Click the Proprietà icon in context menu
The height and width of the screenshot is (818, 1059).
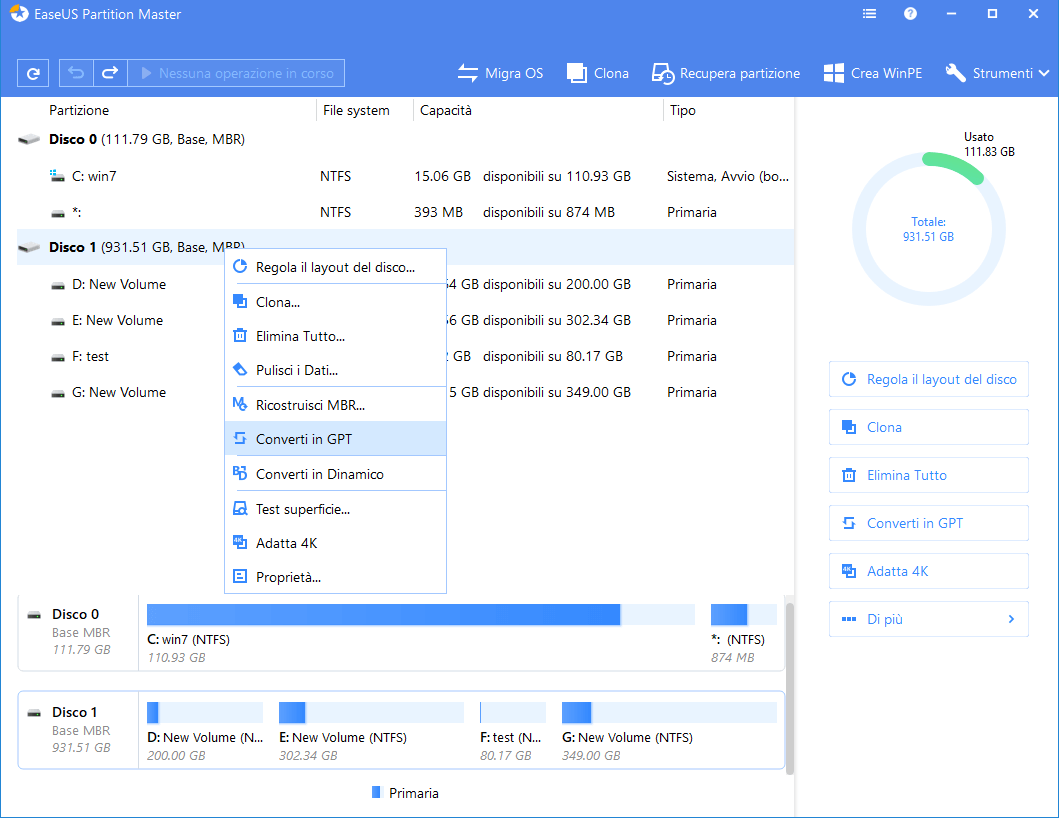[240, 577]
